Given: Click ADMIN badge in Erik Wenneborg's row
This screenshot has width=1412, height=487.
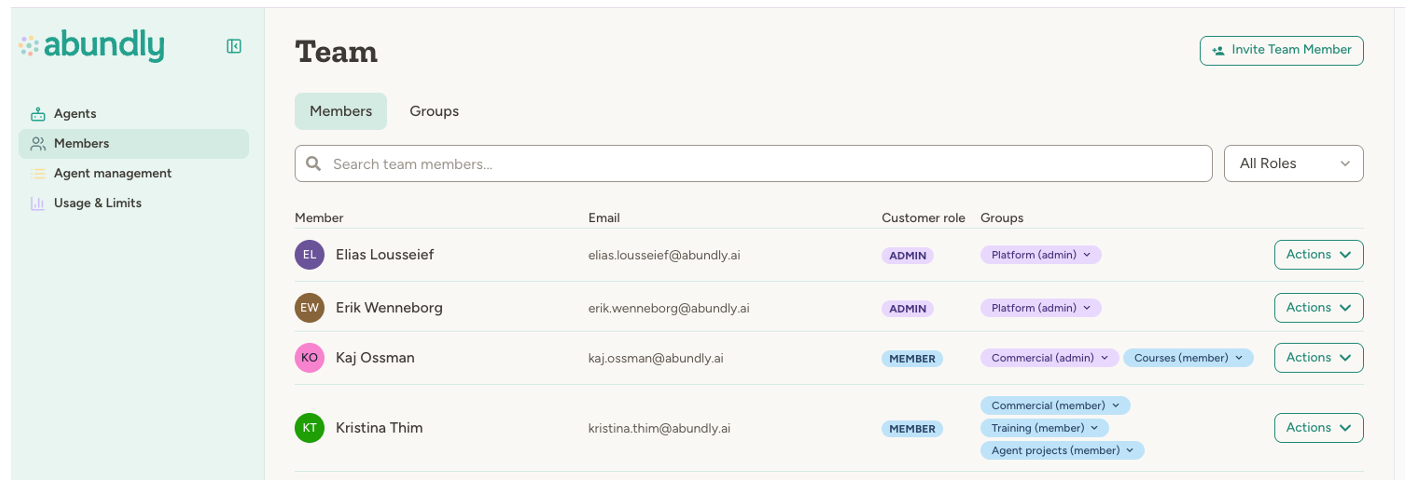Looking at the screenshot, I should click(908, 309).
